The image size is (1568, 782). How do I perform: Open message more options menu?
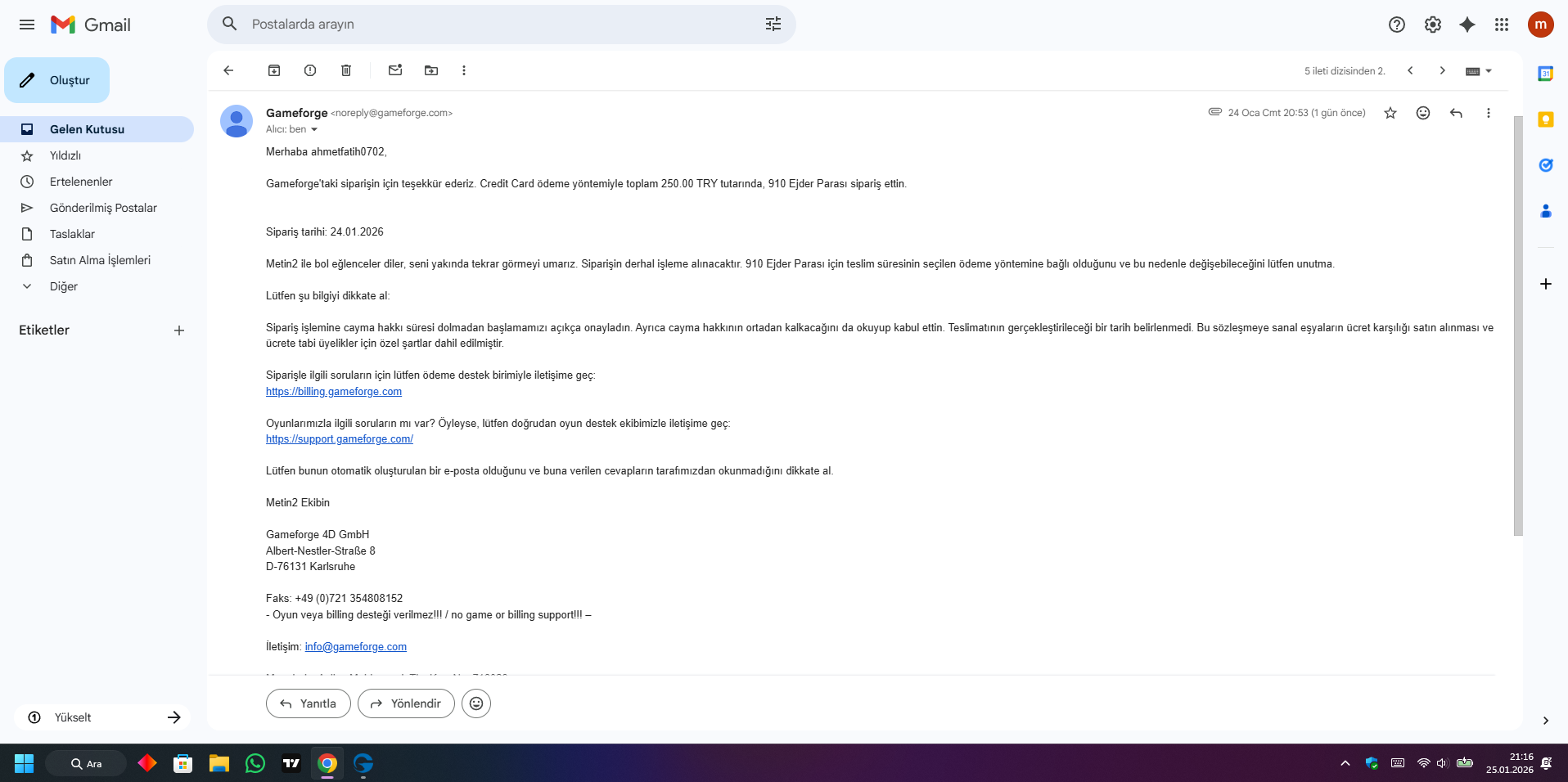pos(1489,113)
